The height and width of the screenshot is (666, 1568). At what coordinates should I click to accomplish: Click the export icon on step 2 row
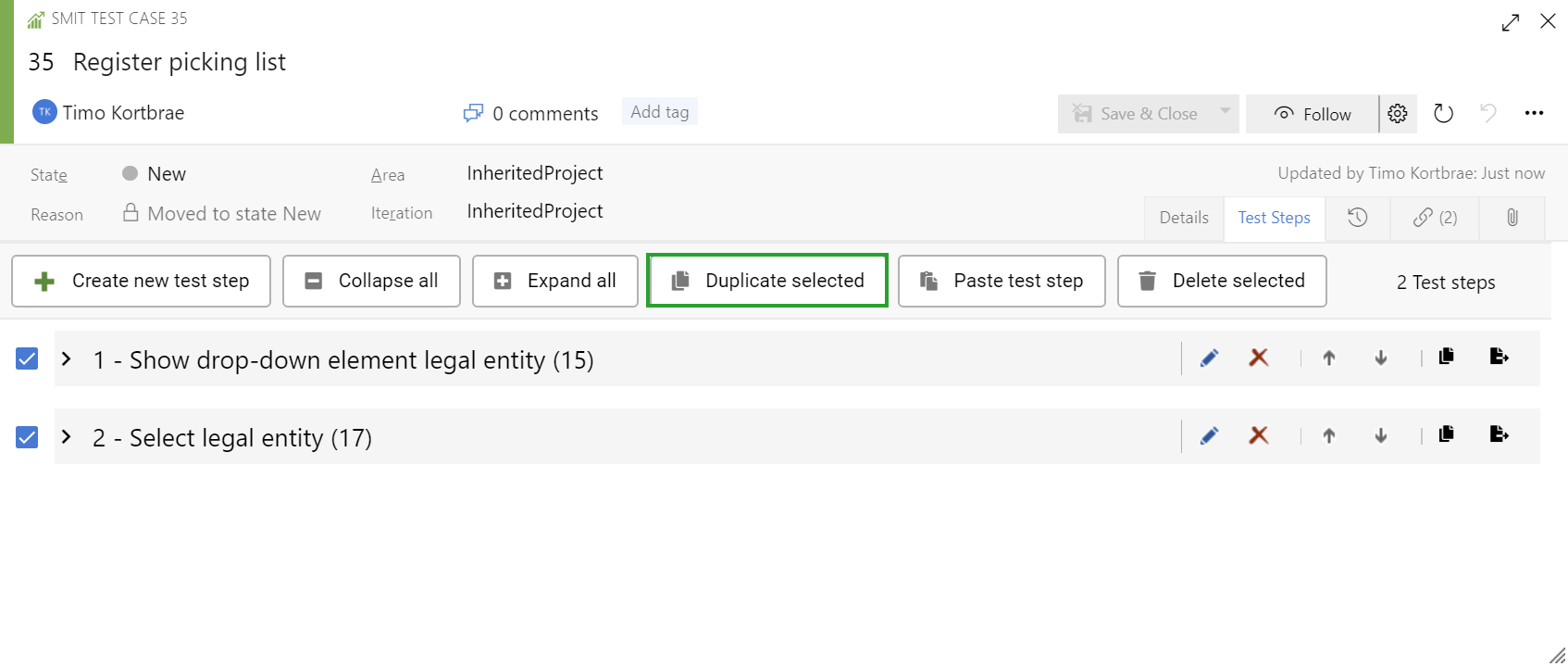point(1500,434)
